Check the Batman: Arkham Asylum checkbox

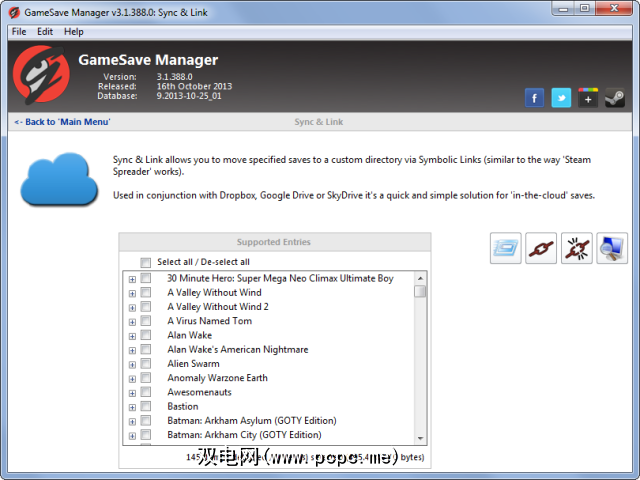[x=146, y=420]
